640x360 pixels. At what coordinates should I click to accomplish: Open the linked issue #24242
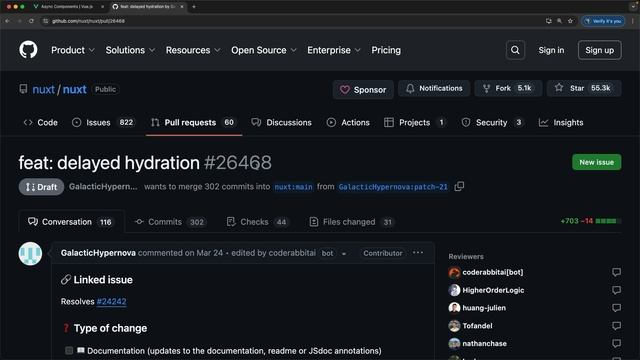111,302
